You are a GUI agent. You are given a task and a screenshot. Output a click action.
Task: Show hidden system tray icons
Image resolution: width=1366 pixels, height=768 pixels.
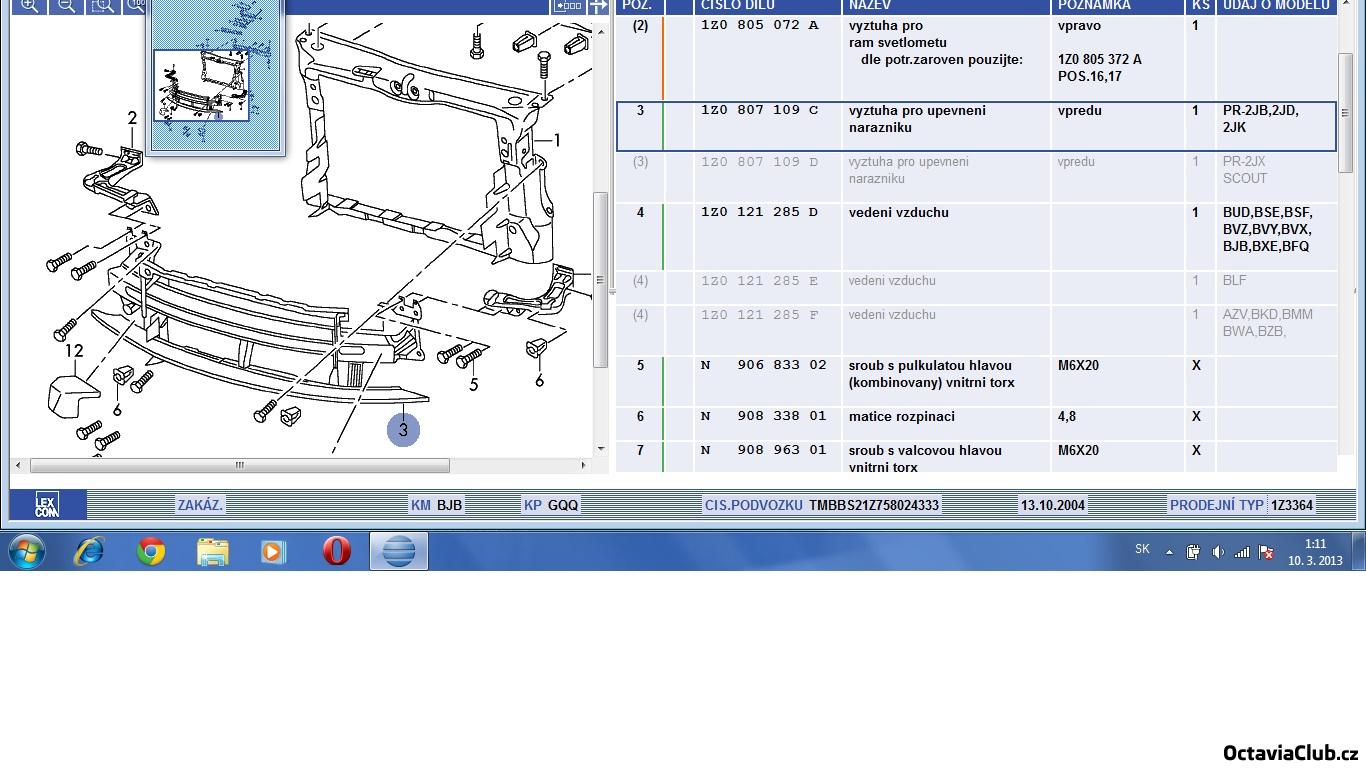[x=1169, y=552]
